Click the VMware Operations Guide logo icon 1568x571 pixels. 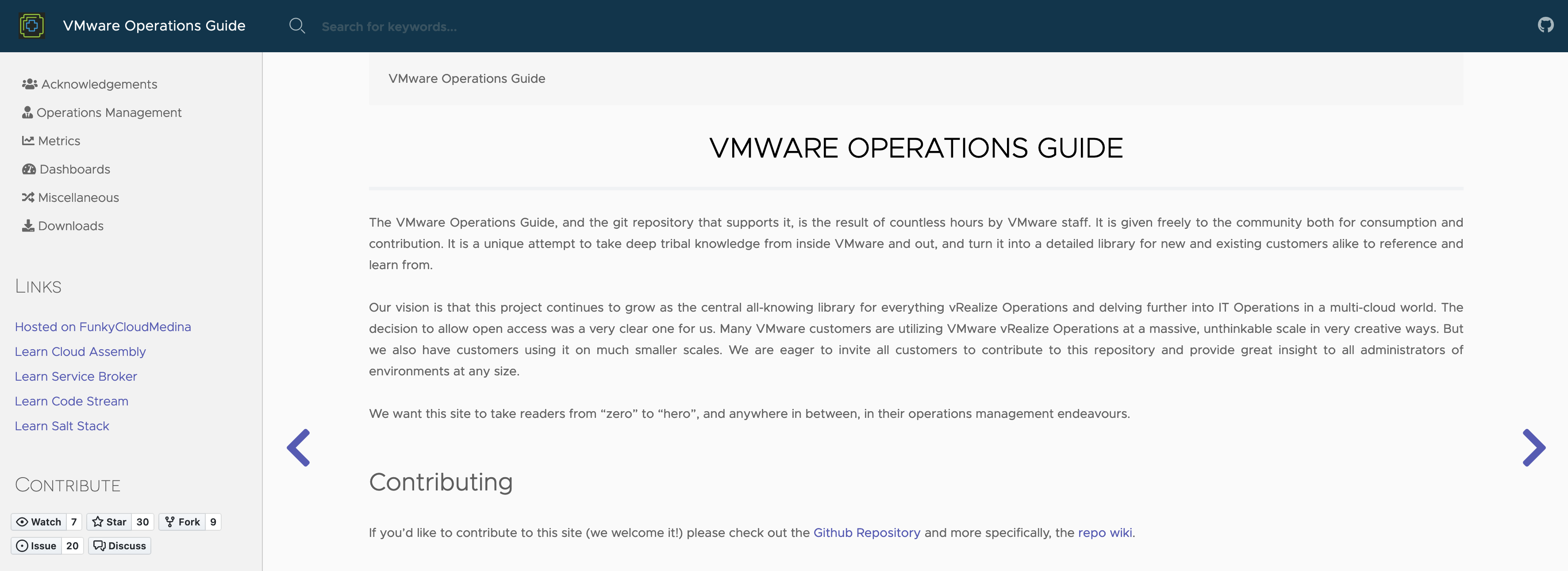pos(32,26)
